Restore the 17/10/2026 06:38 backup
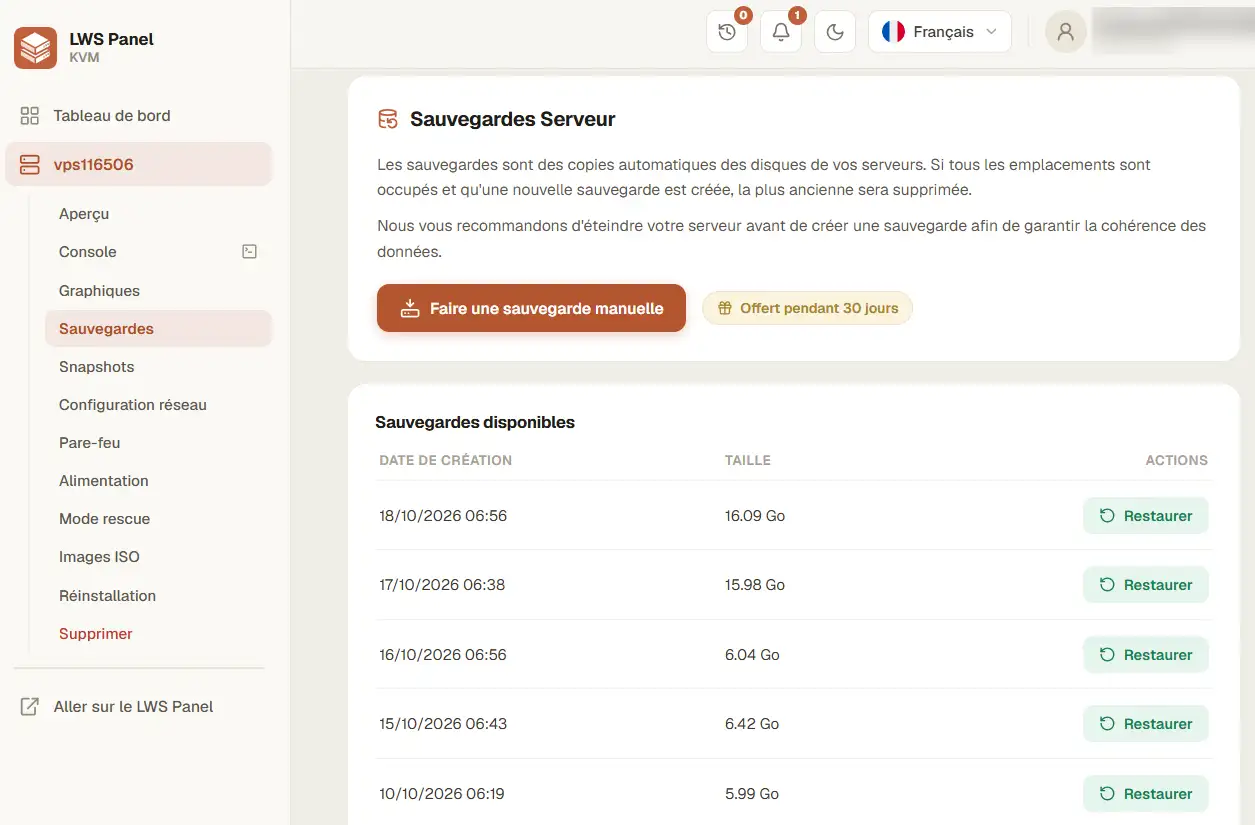This screenshot has width=1255, height=825. coord(1146,585)
